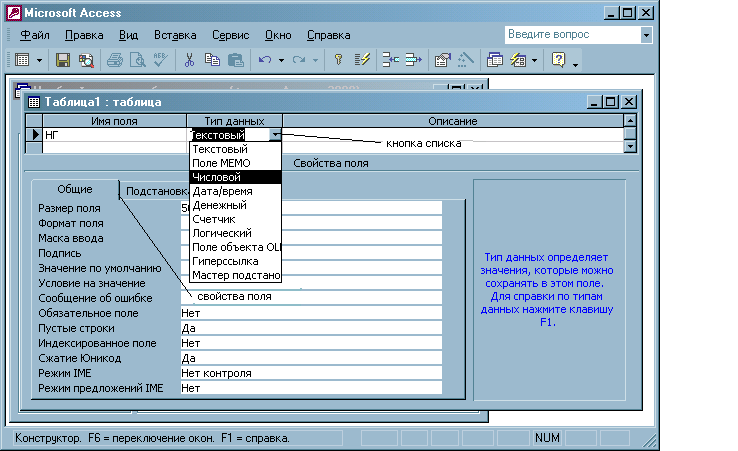Choose Текстовый from the data type list

tap(235, 149)
